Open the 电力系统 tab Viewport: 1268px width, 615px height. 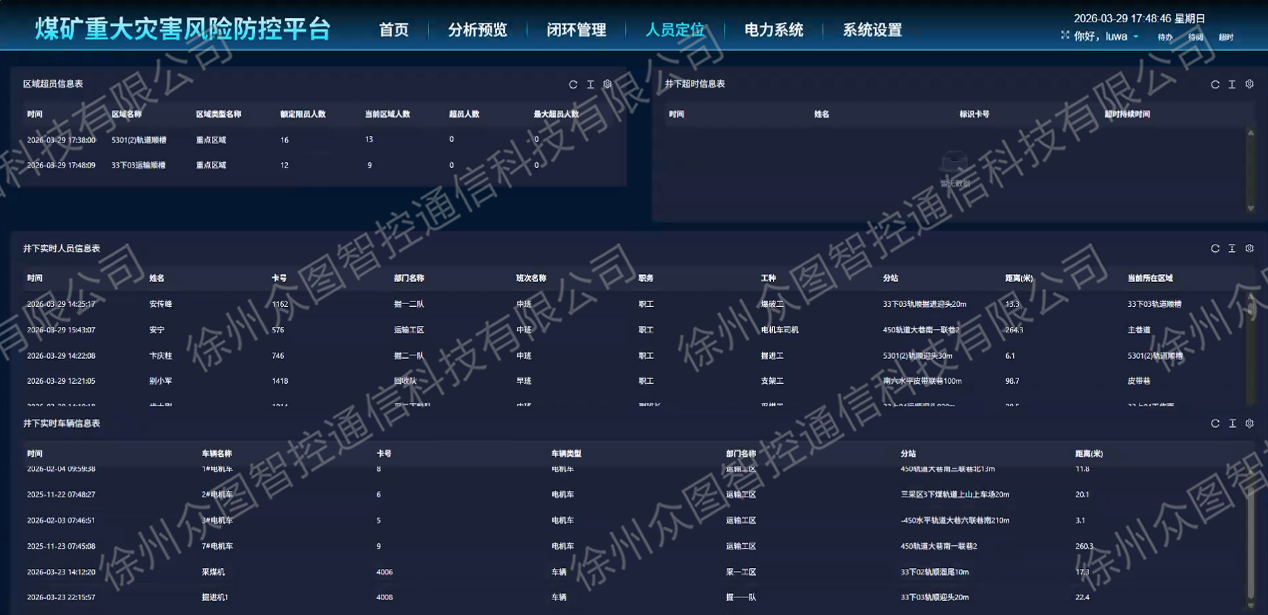click(x=771, y=30)
